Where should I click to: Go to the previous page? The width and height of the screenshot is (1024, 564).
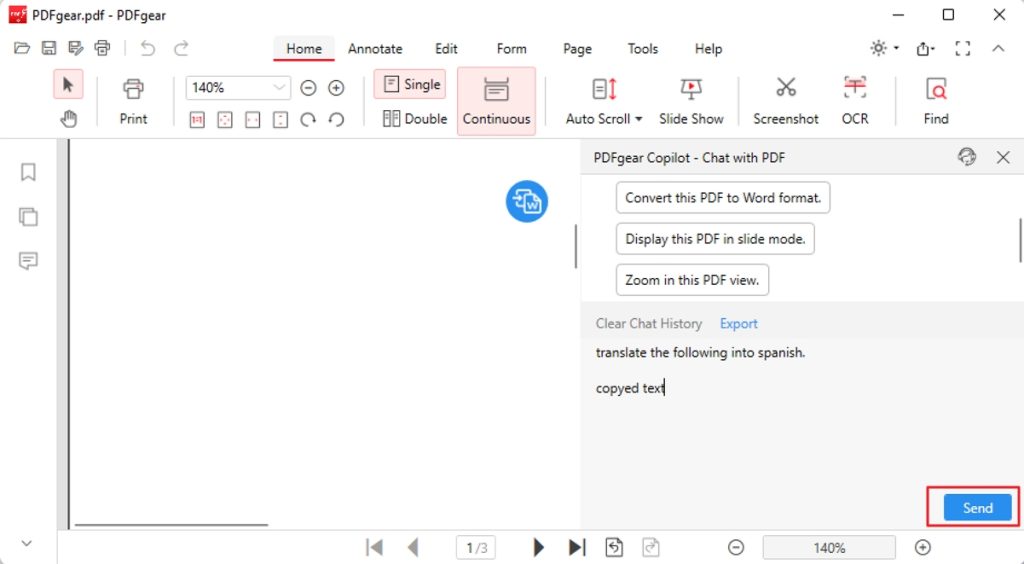coord(412,547)
